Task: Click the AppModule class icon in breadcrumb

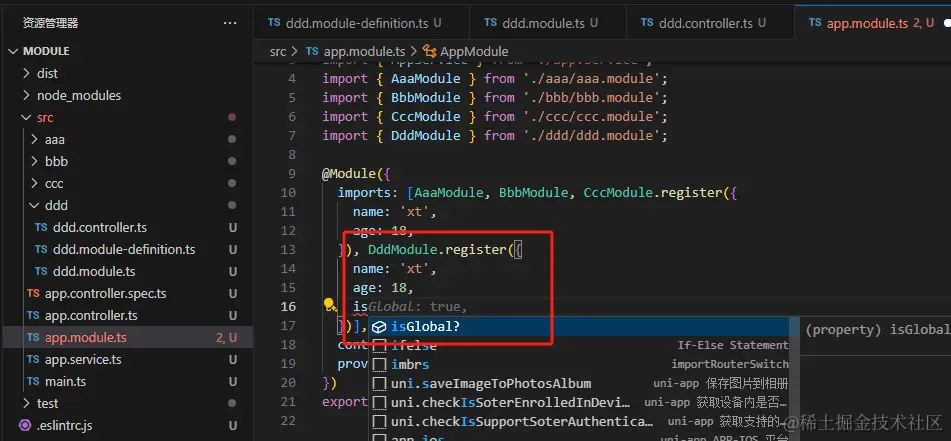Action: tap(429, 52)
